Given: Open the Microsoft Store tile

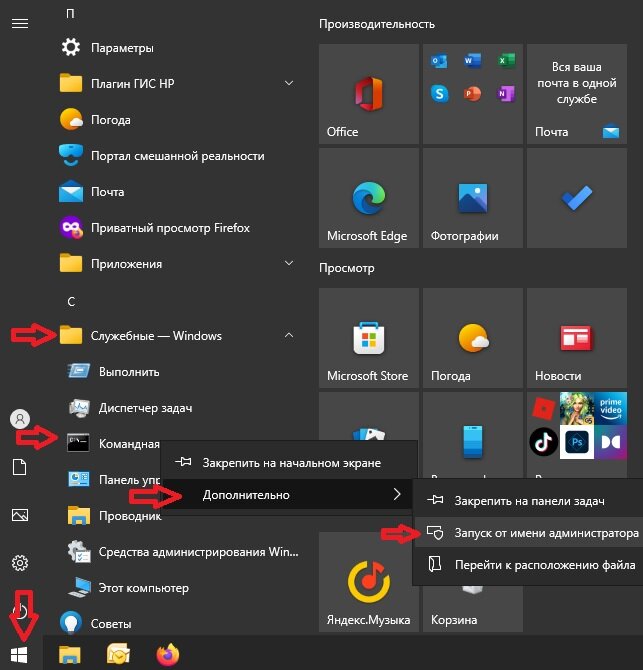Looking at the screenshot, I should coord(369,338).
